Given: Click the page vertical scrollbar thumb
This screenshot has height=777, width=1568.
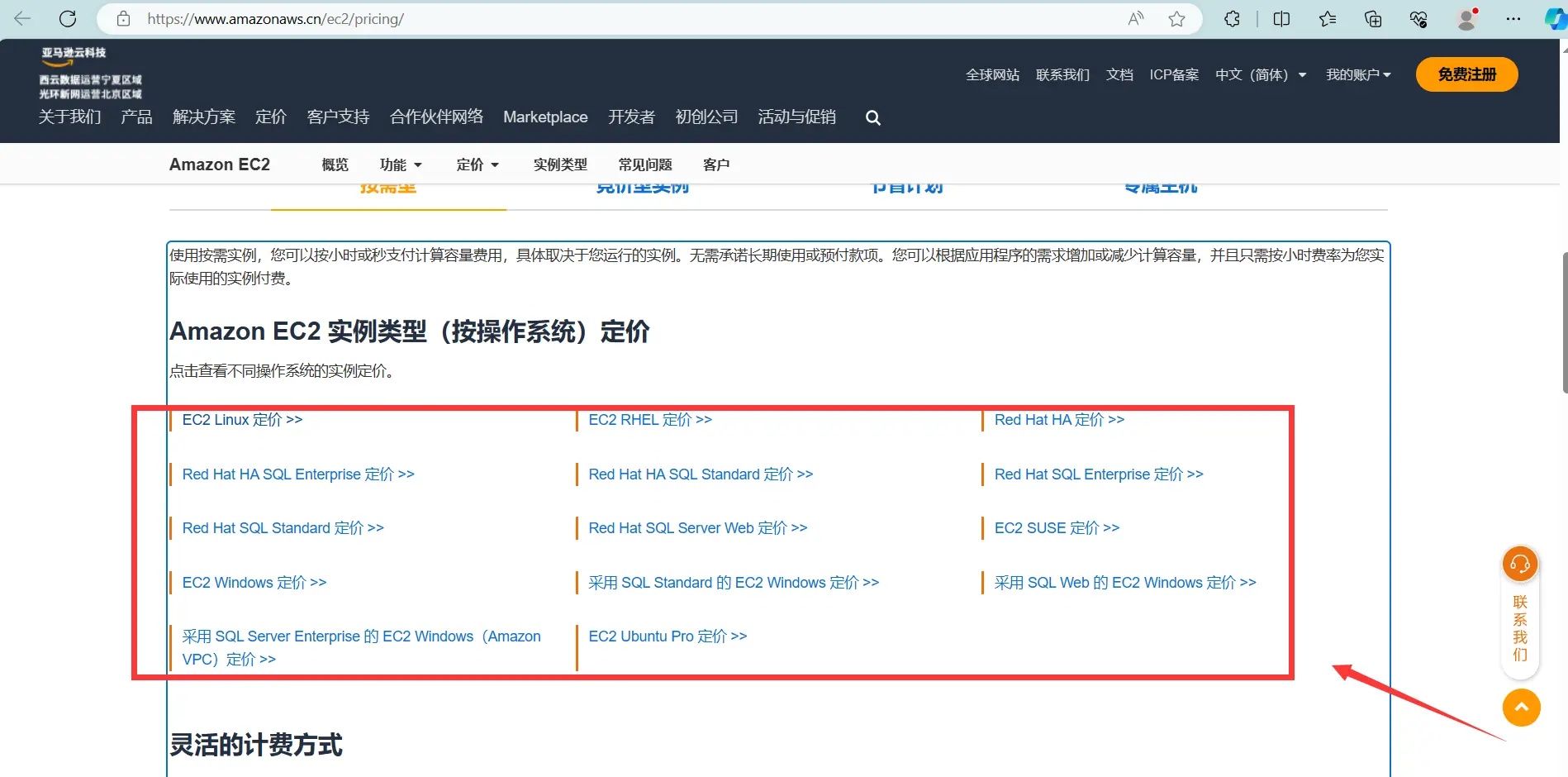Looking at the screenshot, I should pos(1564,322).
